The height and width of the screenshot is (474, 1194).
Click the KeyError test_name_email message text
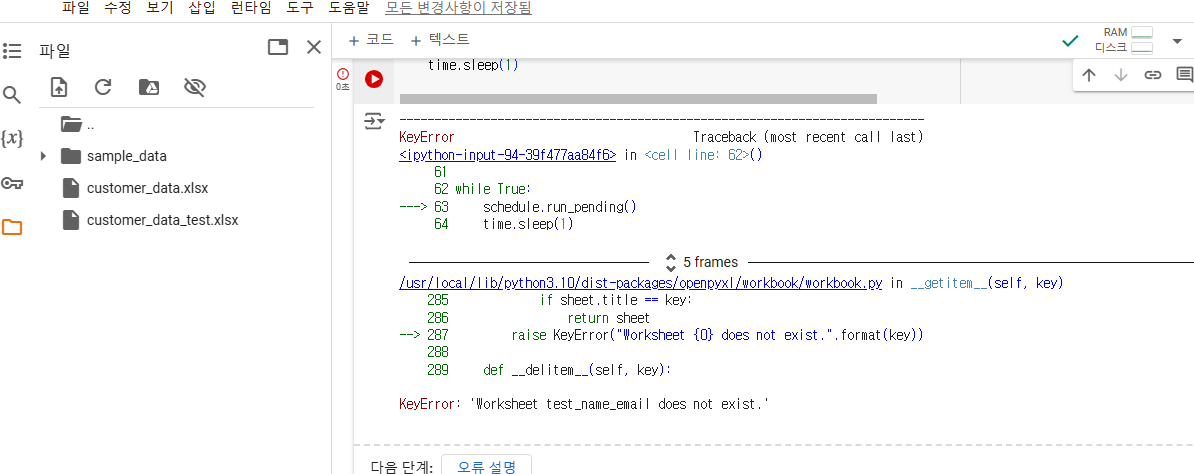pos(584,405)
